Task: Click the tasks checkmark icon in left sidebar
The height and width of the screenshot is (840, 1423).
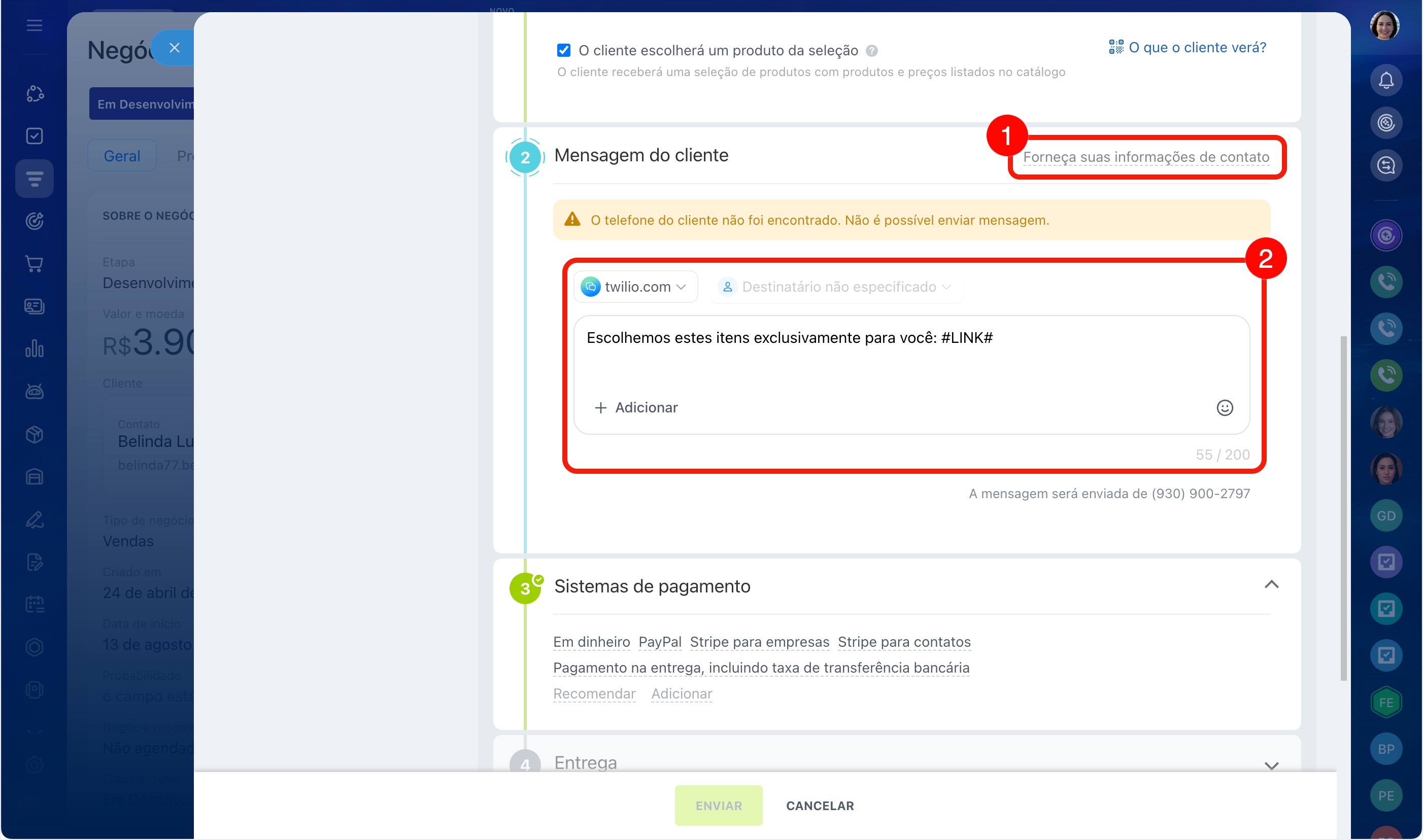Action: pos(34,136)
